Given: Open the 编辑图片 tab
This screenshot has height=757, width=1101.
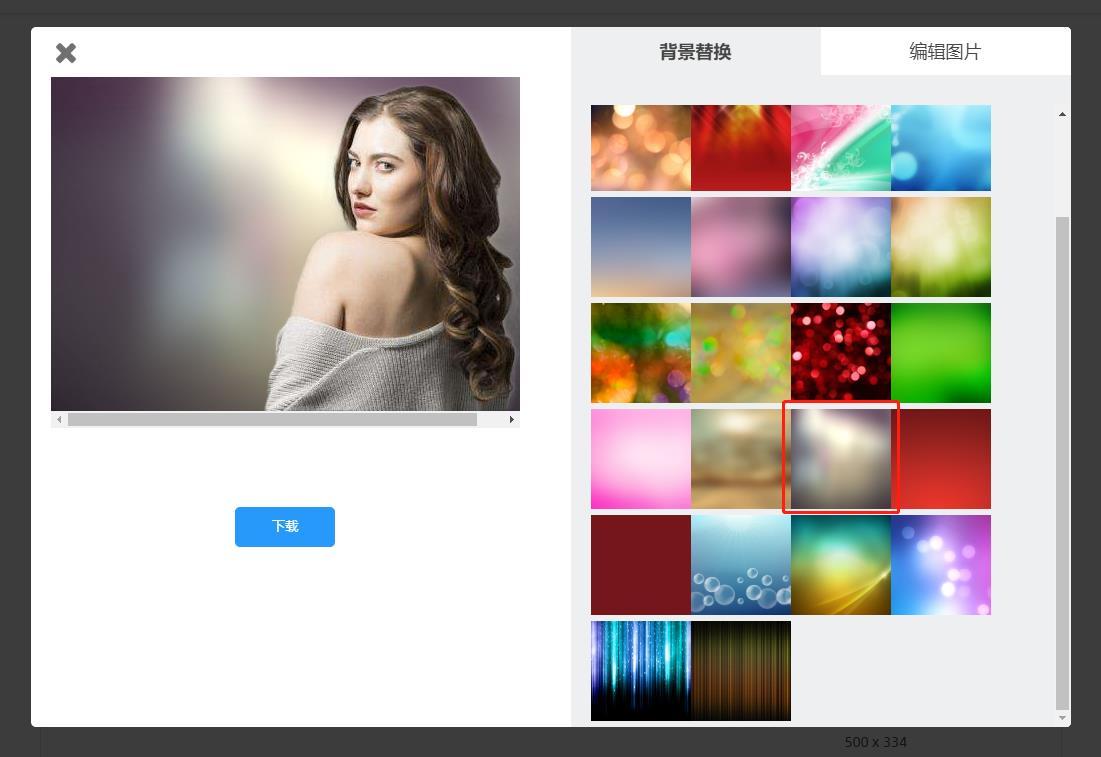Looking at the screenshot, I should coord(945,51).
